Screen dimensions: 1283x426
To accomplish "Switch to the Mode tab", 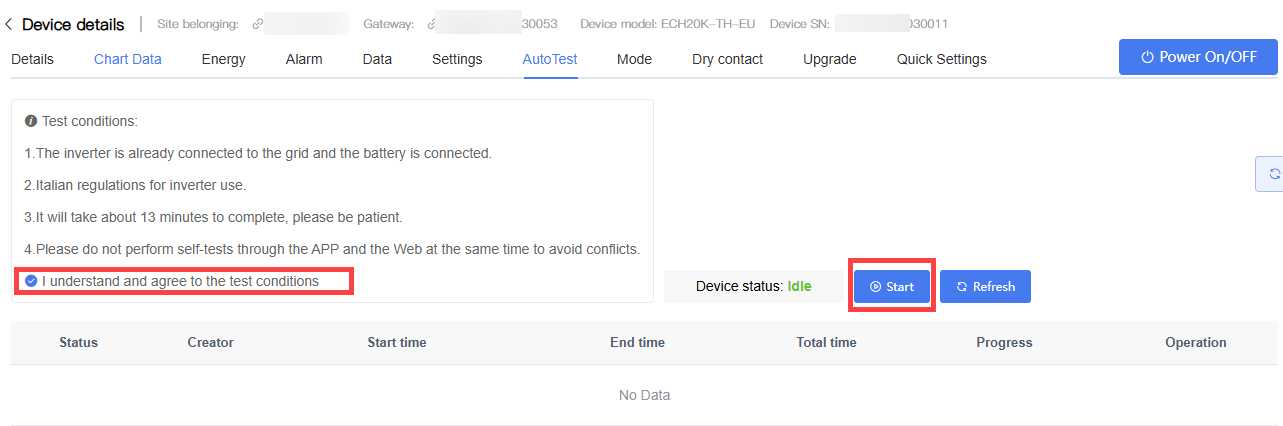I will click(634, 59).
